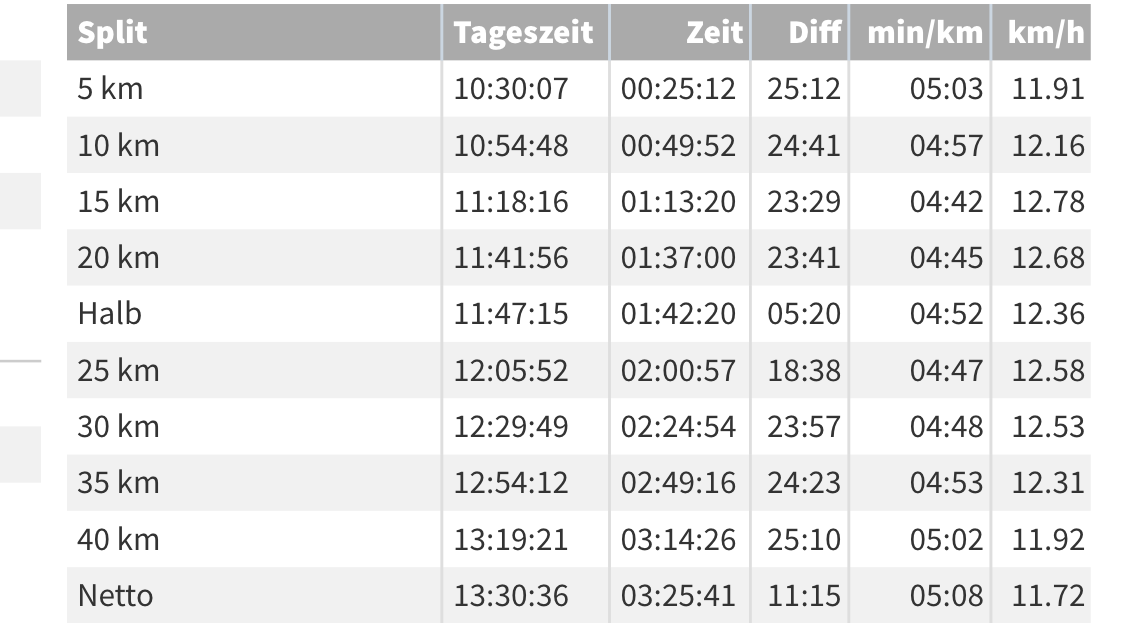This screenshot has width=1136, height=640.
Task: Select the 5 km speed value 11.91
Action: (x=1047, y=90)
